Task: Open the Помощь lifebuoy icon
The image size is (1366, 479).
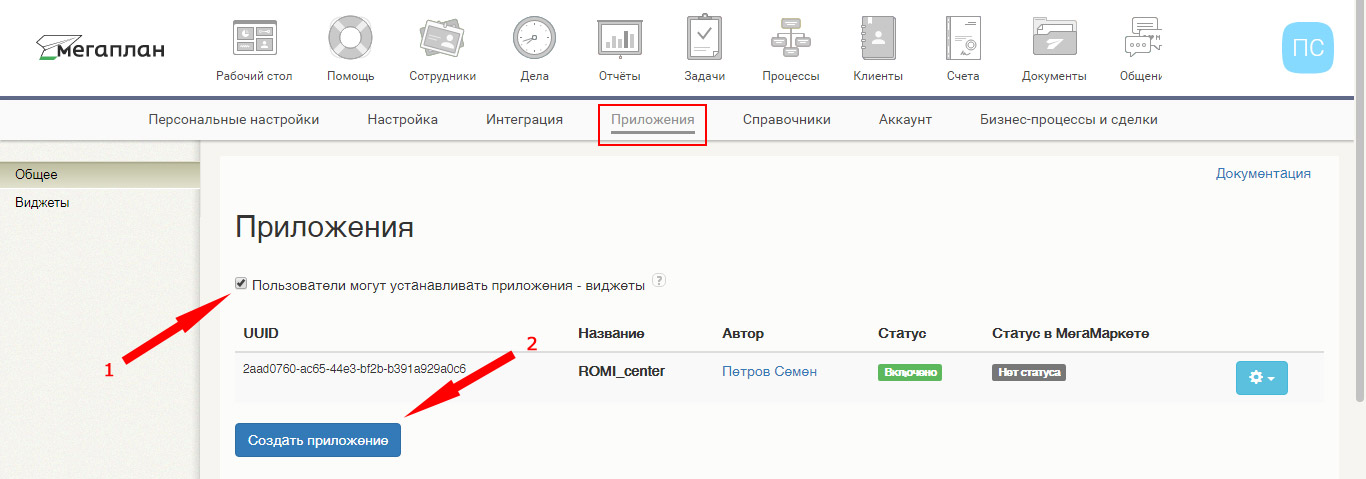Action: 350,39
